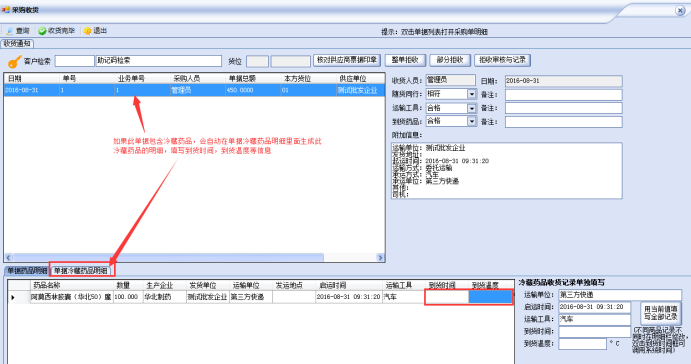Switch to 单据药品明细 tab
The width and height of the screenshot is (691, 364).
point(27,271)
